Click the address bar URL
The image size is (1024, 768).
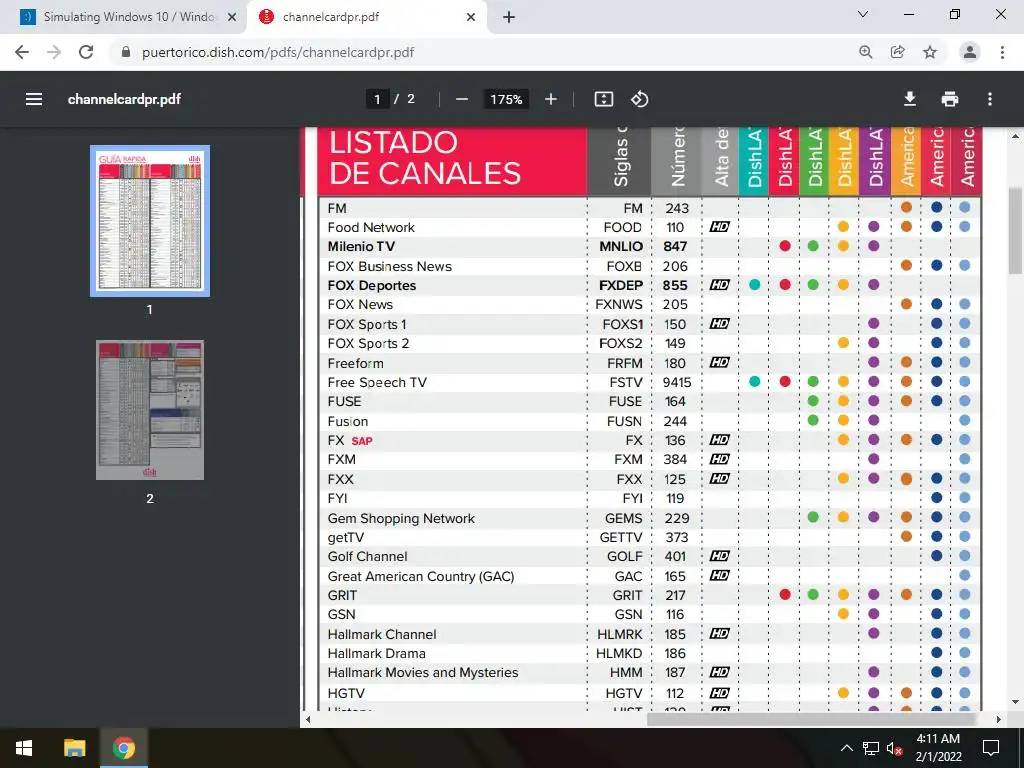pos(278,52)
